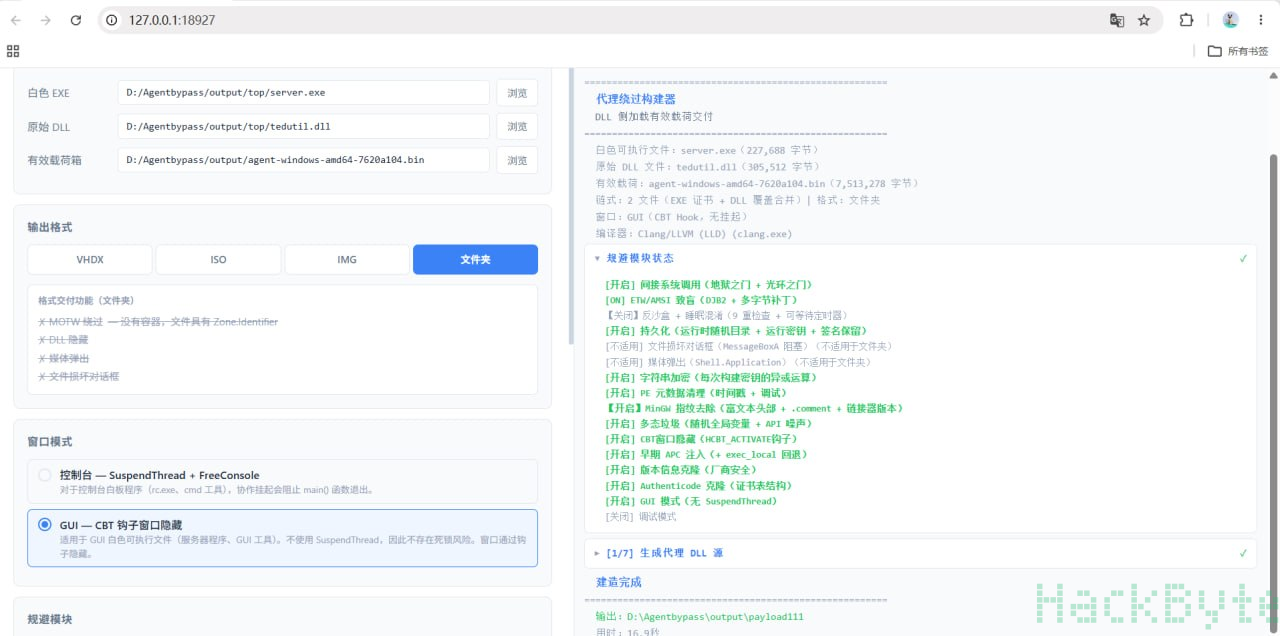Click the 窗口模式 section title

50,441
